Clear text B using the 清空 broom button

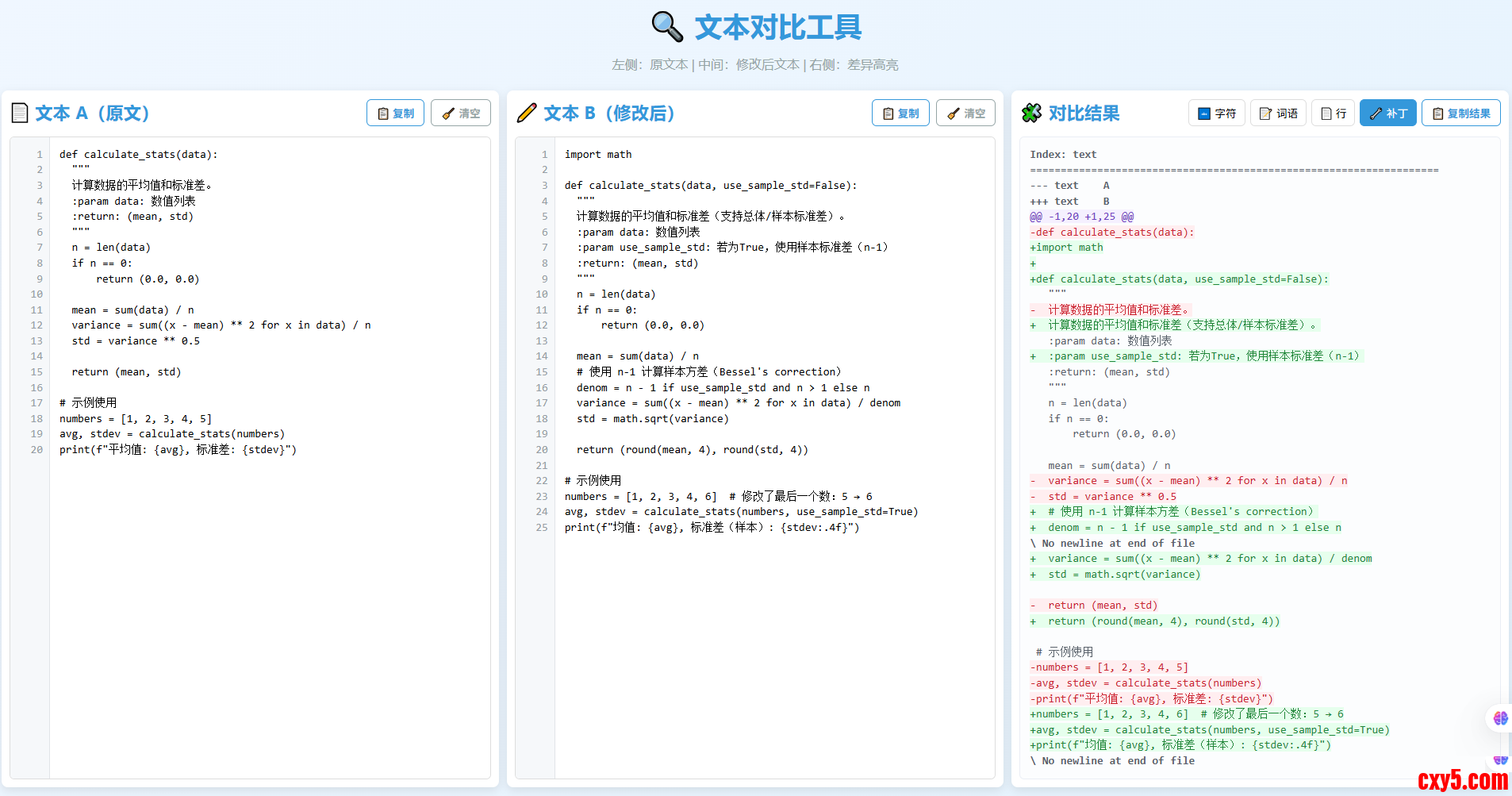[966, 113]
